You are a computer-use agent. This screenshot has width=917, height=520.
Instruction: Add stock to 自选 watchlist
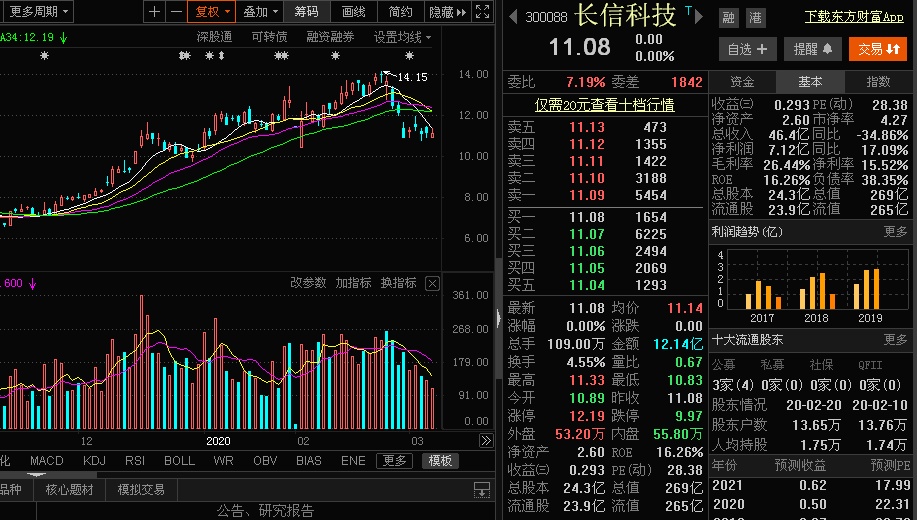click(747, 49)
